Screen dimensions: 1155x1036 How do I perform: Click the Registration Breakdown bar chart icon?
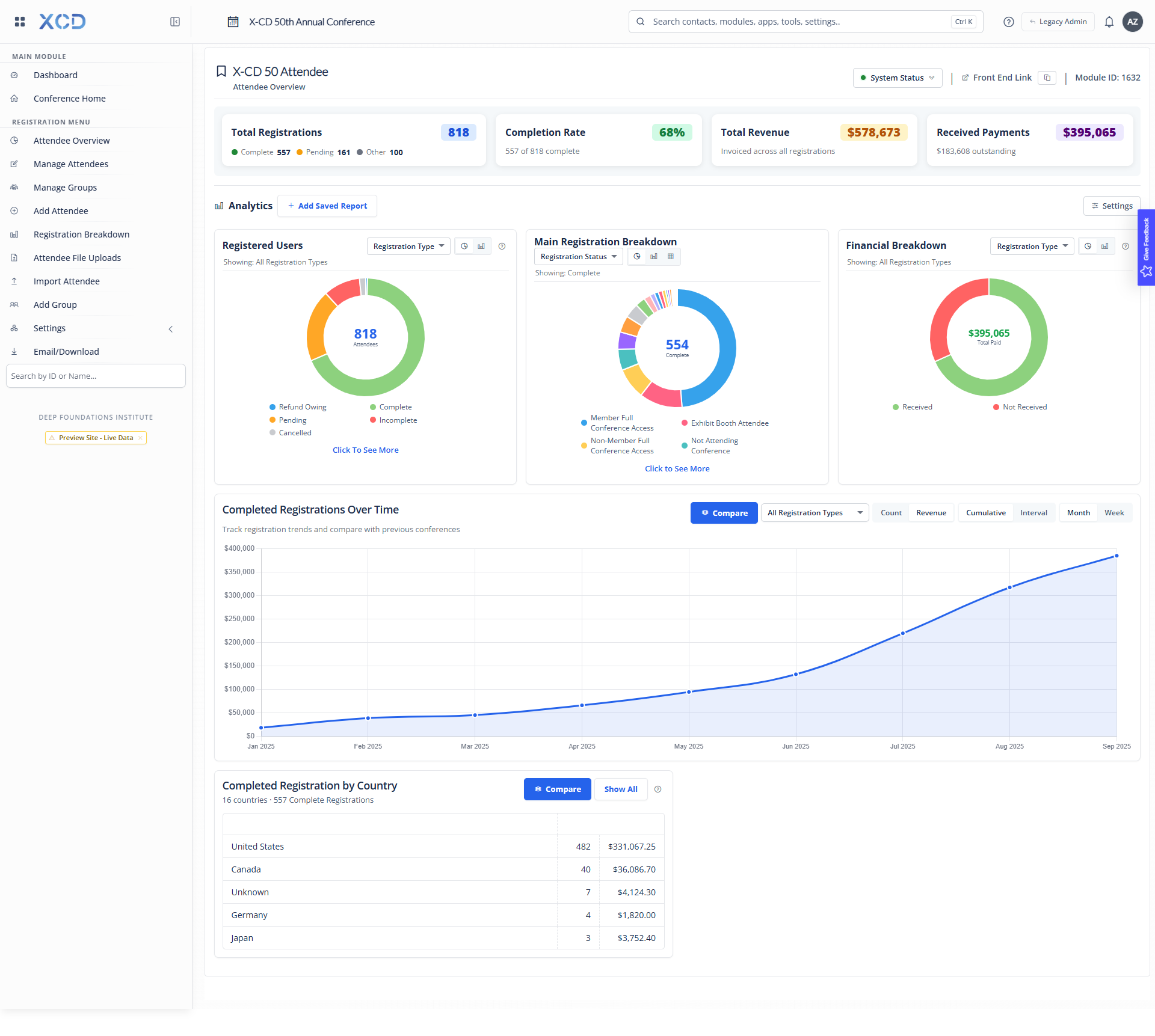[14, 234]
